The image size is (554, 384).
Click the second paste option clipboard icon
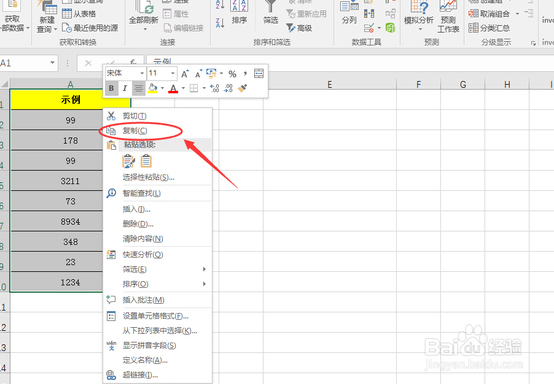click(x=146, y=161)
